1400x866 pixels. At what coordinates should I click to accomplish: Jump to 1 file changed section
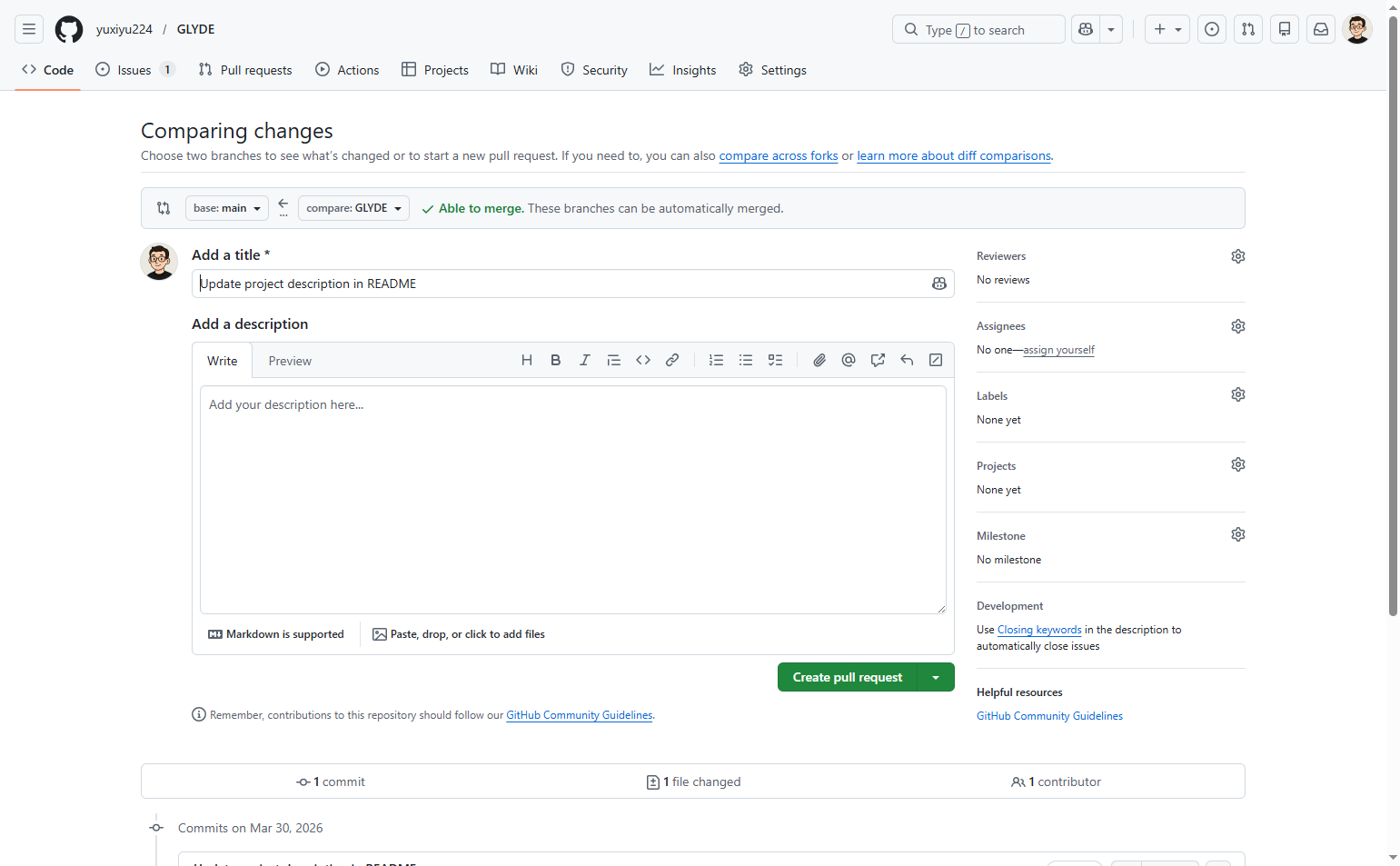point(693,781)
